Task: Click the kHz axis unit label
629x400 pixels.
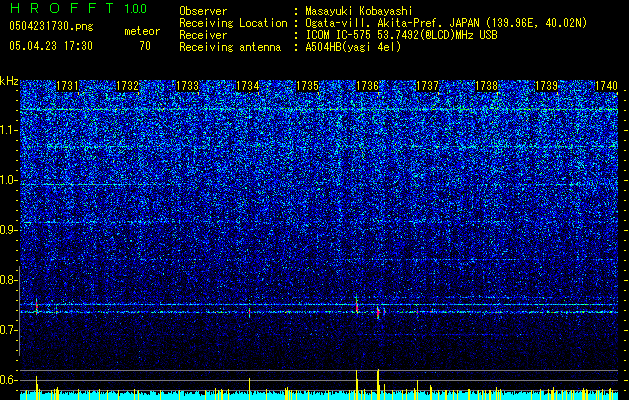Action: 9,81
